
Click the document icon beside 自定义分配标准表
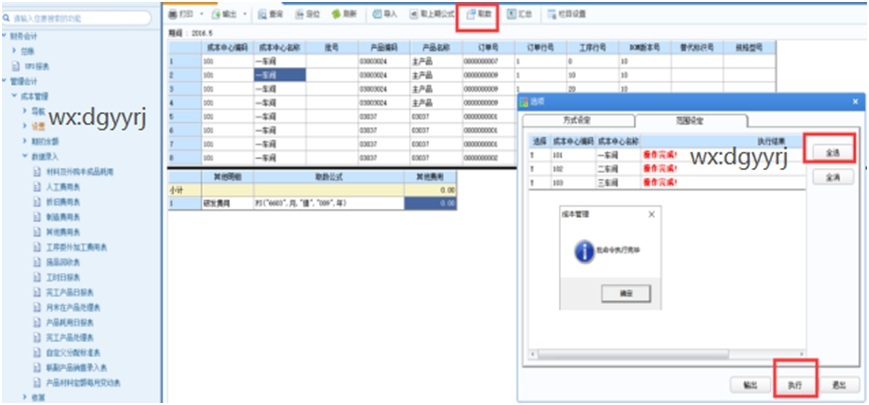tap(37, 352)
